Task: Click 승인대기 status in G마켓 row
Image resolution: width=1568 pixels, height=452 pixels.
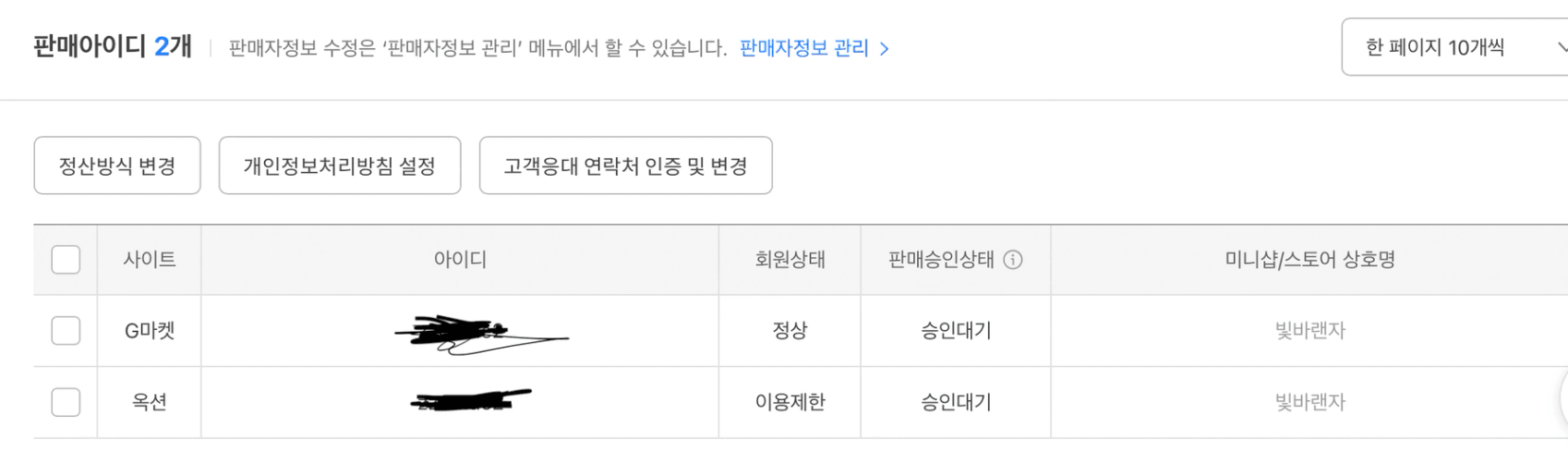Action: [956, 331]
